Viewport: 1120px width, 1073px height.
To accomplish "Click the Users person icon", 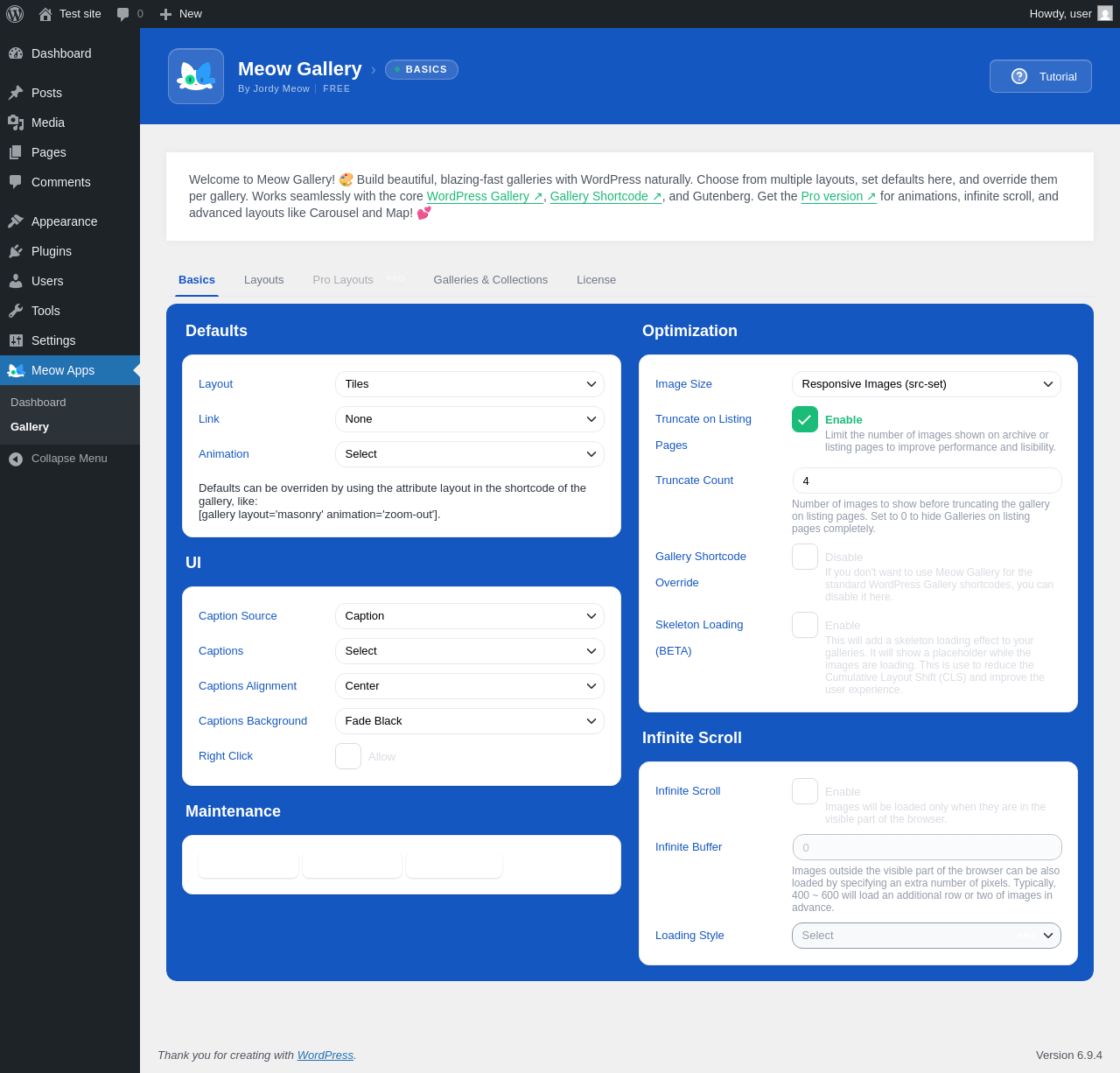I will (x=16, y=281).
